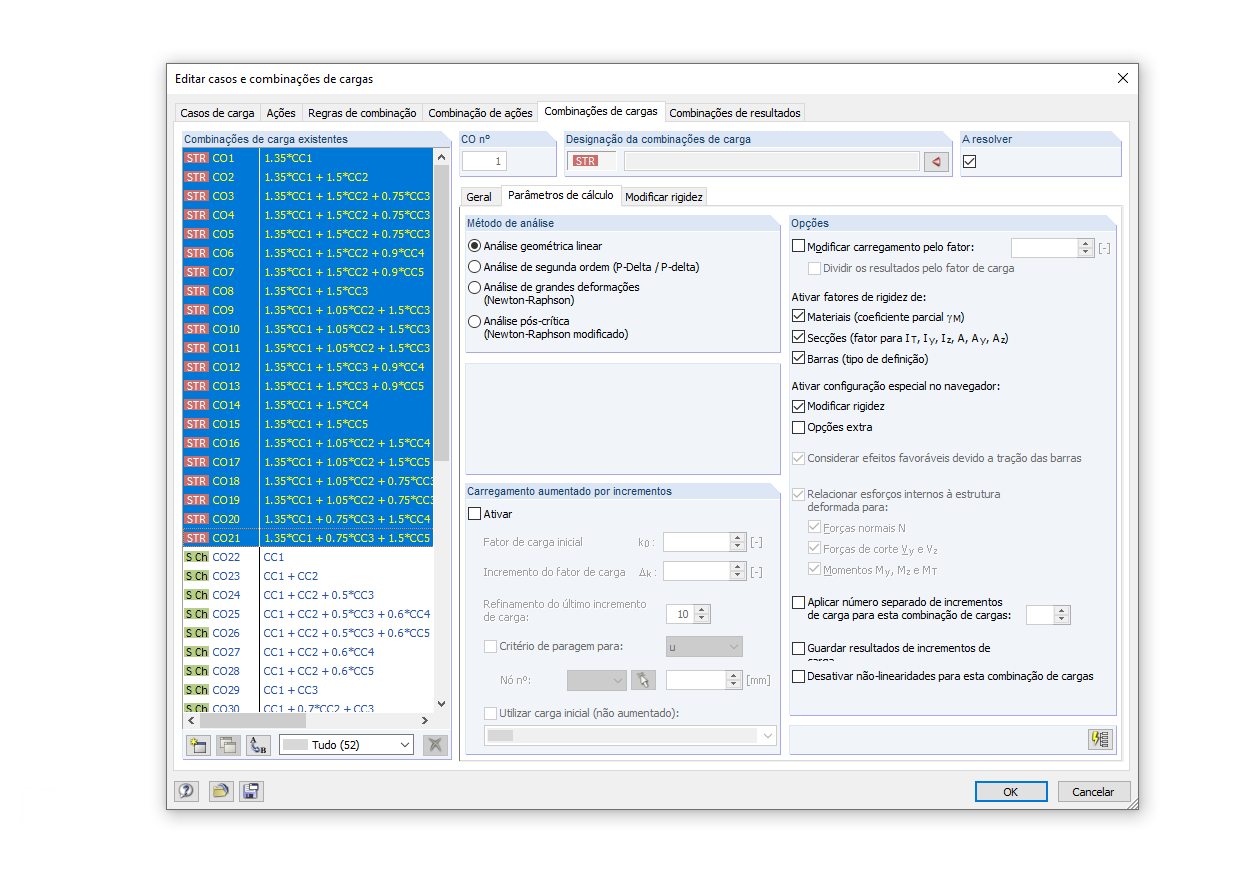Select row CO23 CC1 + CC2

[x=308, y=576]
